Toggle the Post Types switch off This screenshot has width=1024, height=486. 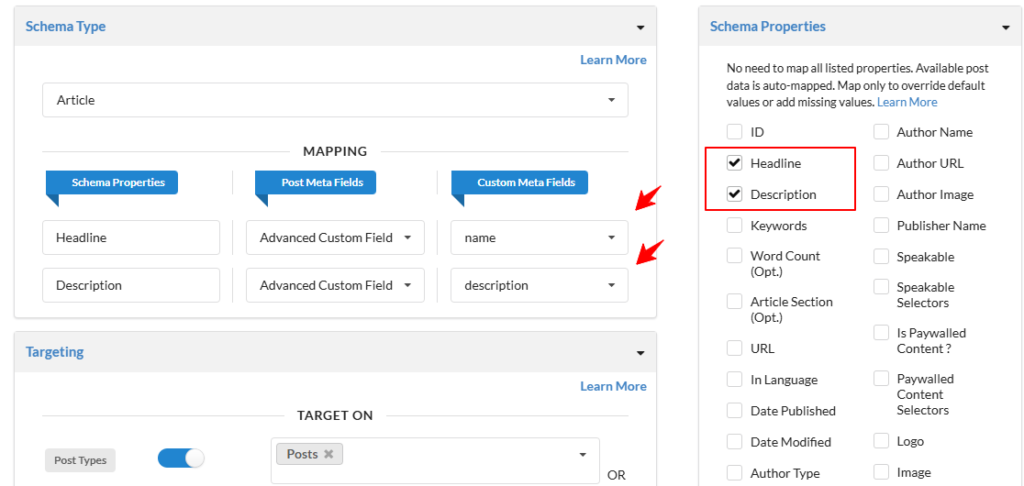click(x=181, y=458)
